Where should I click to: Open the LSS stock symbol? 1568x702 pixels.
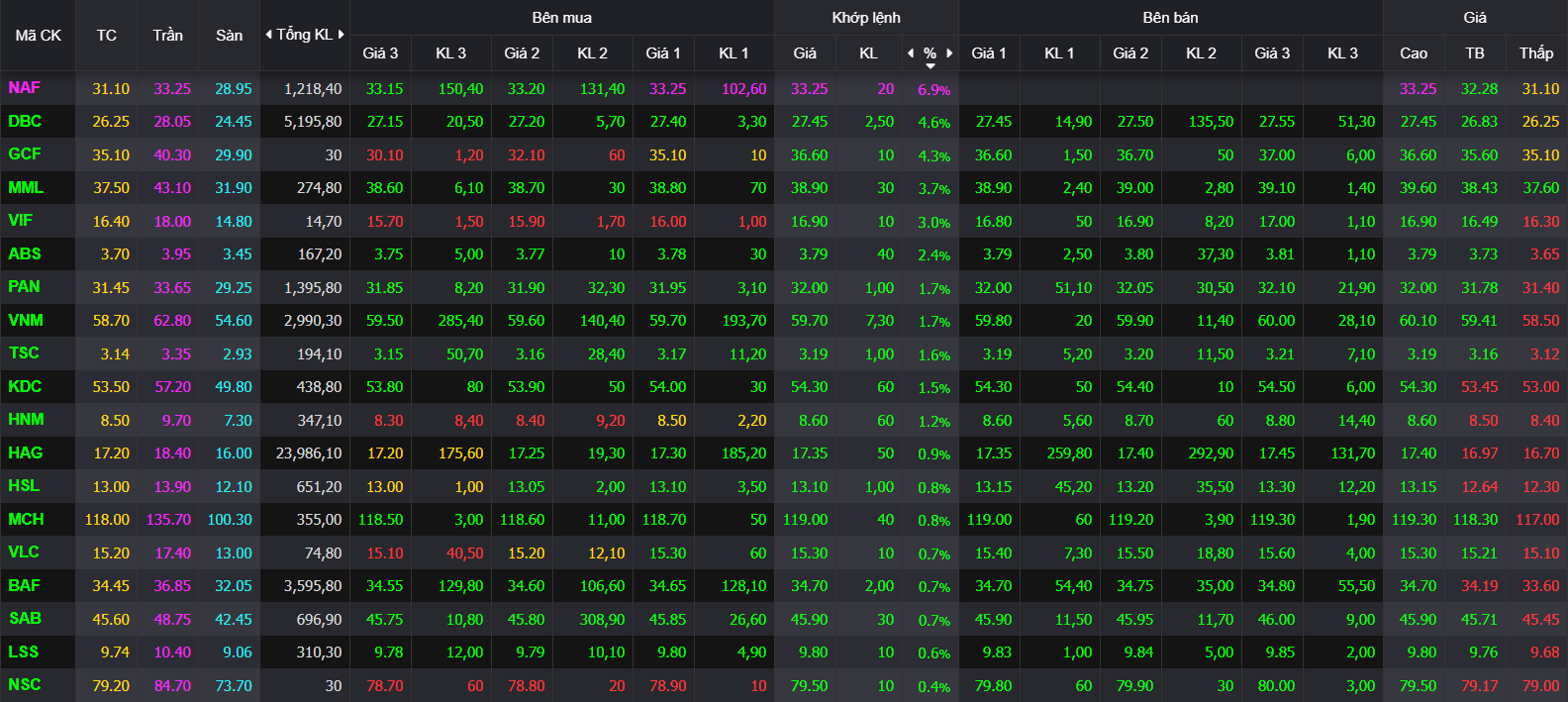(x=24, y=652)
